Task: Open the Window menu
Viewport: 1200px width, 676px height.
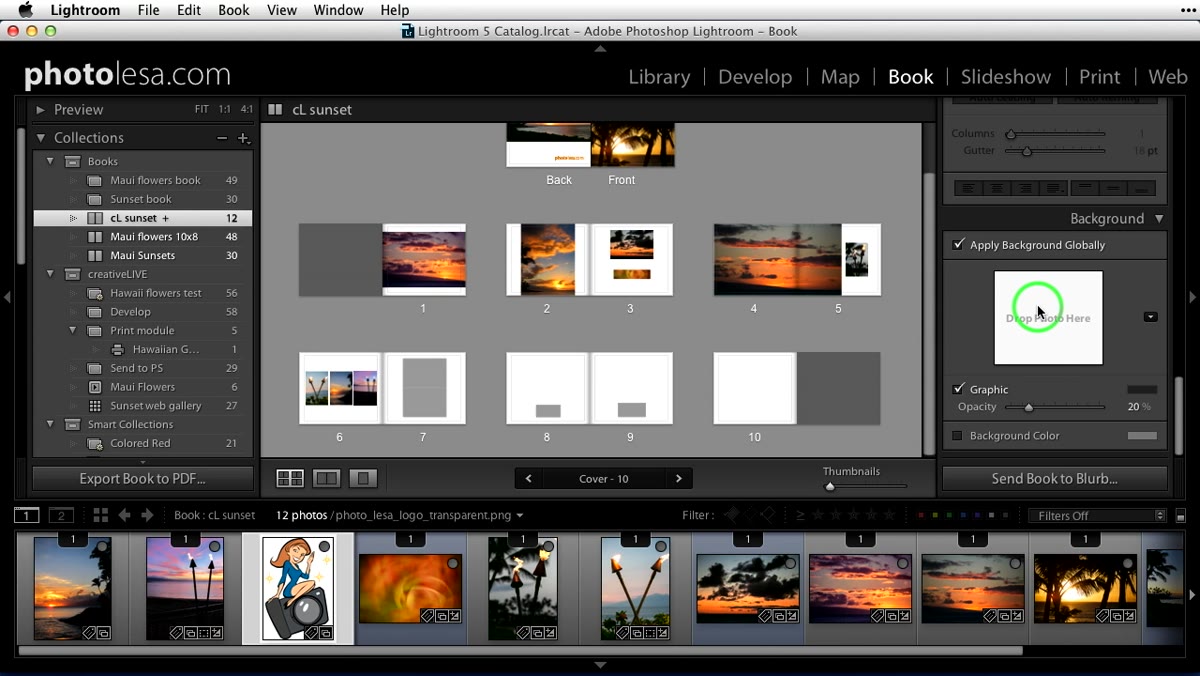Action: pos(338,10)
